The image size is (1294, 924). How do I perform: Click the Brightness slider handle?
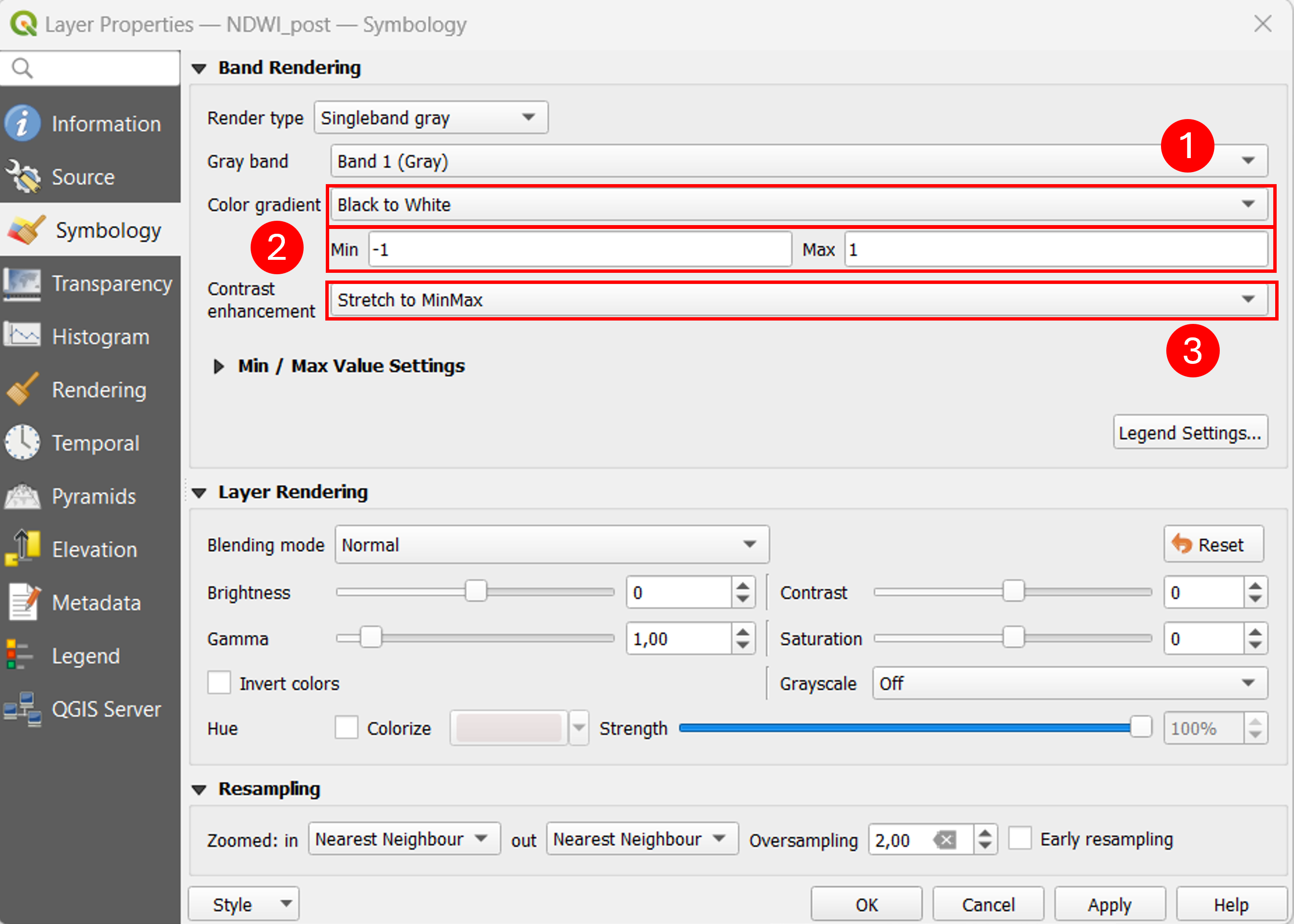(476, 591)
